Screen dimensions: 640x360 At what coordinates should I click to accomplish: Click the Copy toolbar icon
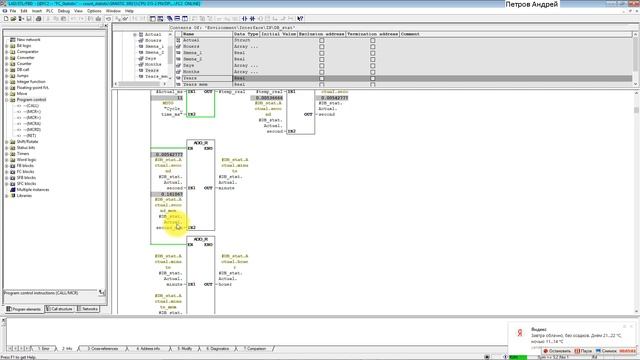(x=56, y=19)
